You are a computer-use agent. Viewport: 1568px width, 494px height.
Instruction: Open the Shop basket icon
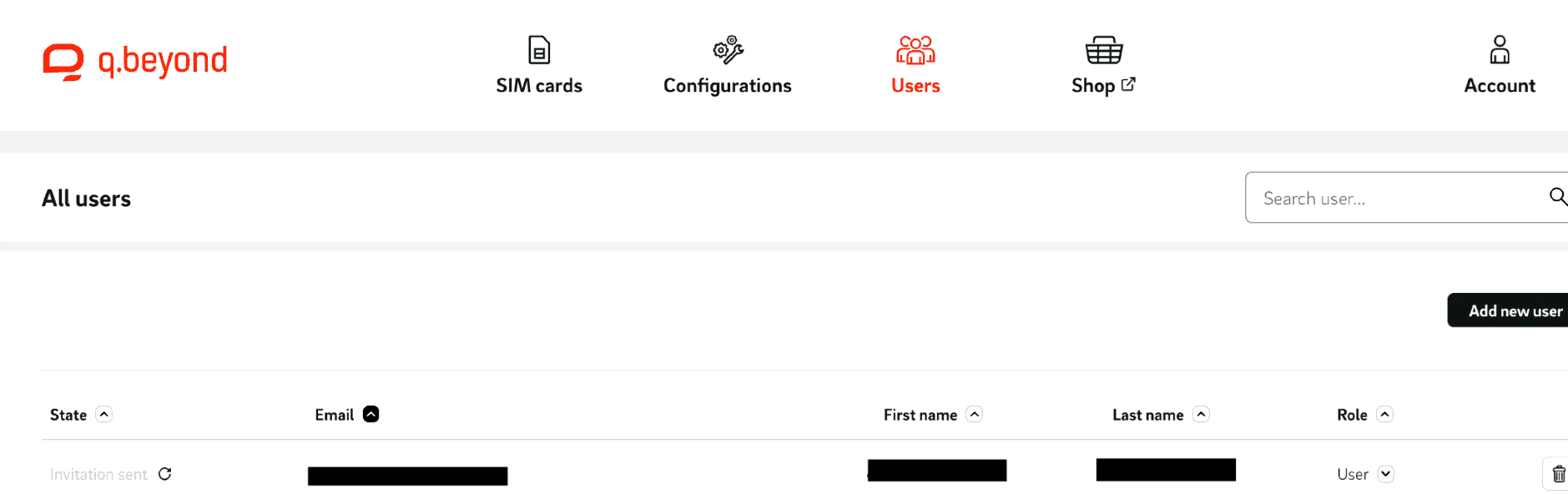tap(1103, 50)
